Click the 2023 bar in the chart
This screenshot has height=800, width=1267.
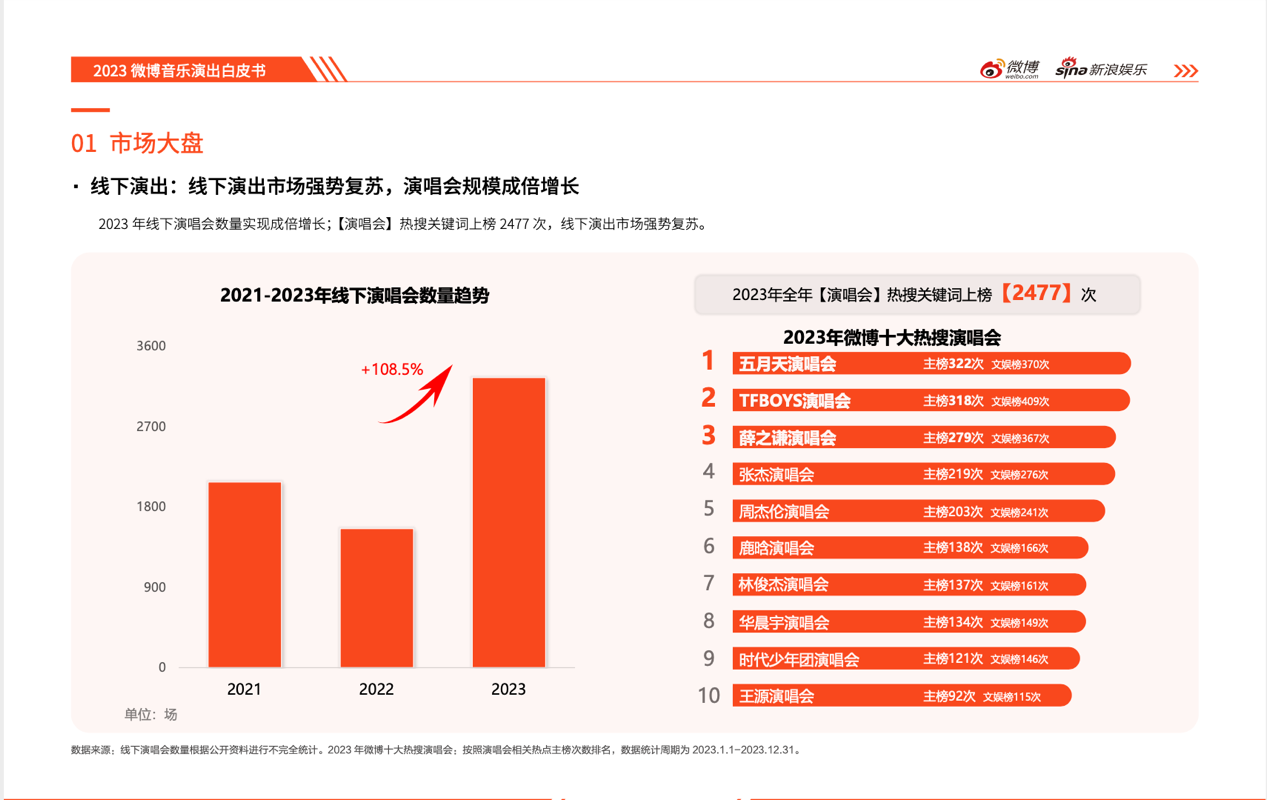(x=508, y=520)
